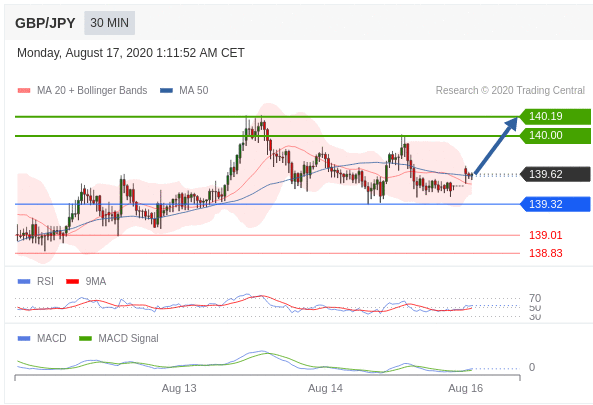Viewport: 593px width, 405px height.
Task: Click the 138.83 red support value
Action: (x=545, y=253)
